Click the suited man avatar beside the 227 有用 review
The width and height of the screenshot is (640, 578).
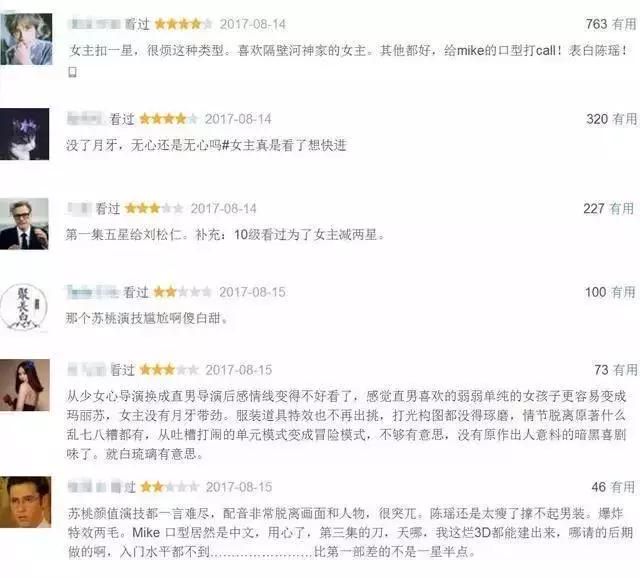point(24,224)
